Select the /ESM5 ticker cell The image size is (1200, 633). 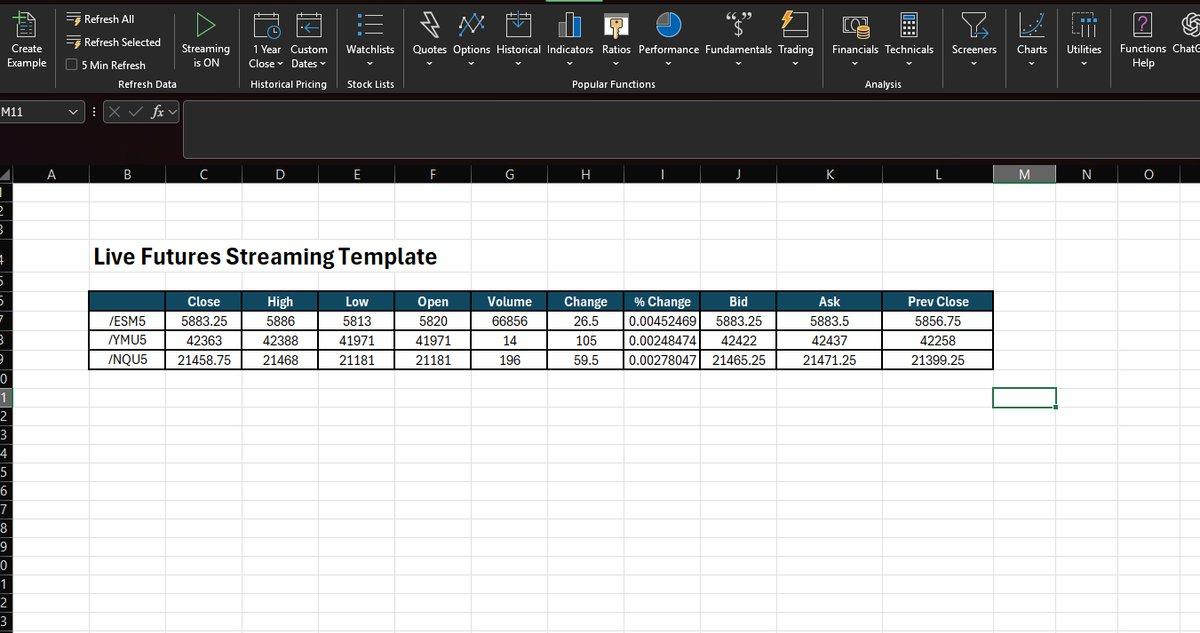click(x=127, y=321)
